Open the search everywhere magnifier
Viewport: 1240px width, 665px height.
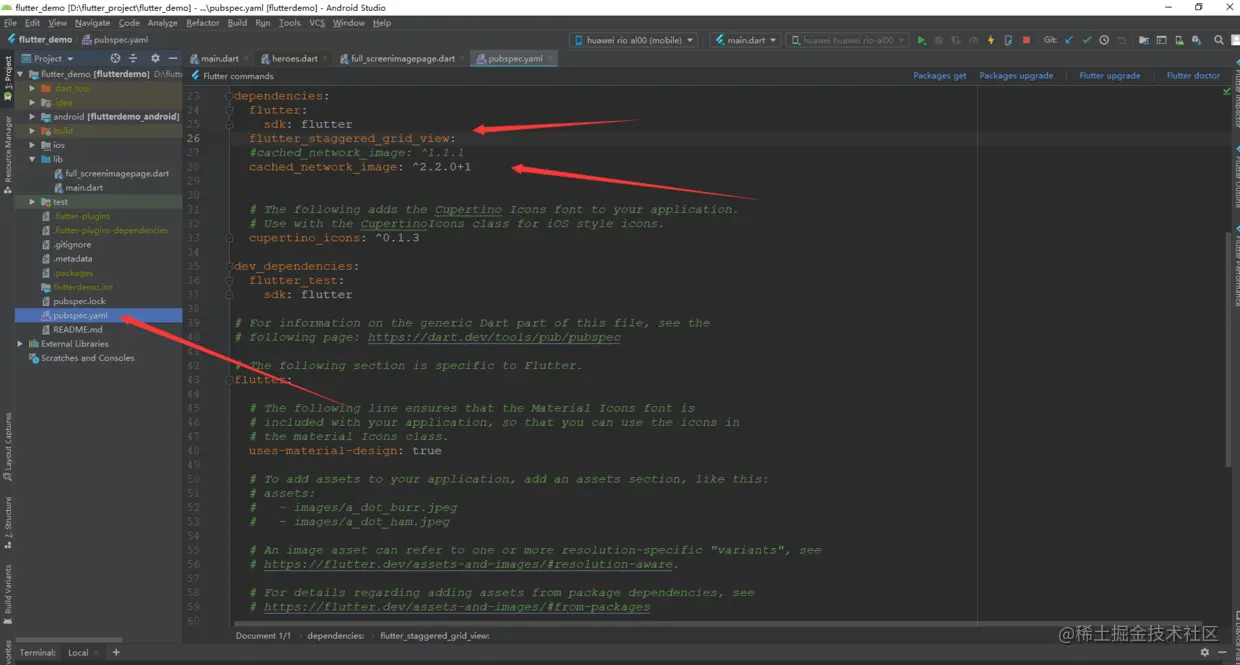(x=1219, y=40)
